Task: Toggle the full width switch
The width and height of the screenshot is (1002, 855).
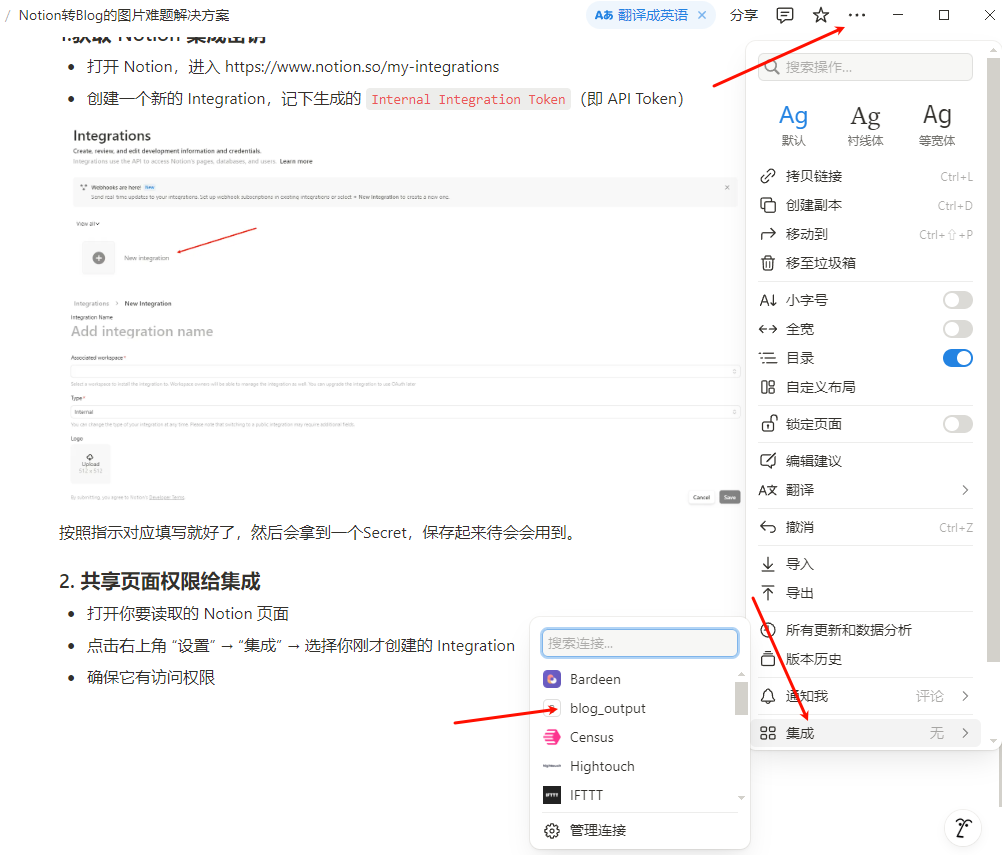Action: click(x=957, y=329)
